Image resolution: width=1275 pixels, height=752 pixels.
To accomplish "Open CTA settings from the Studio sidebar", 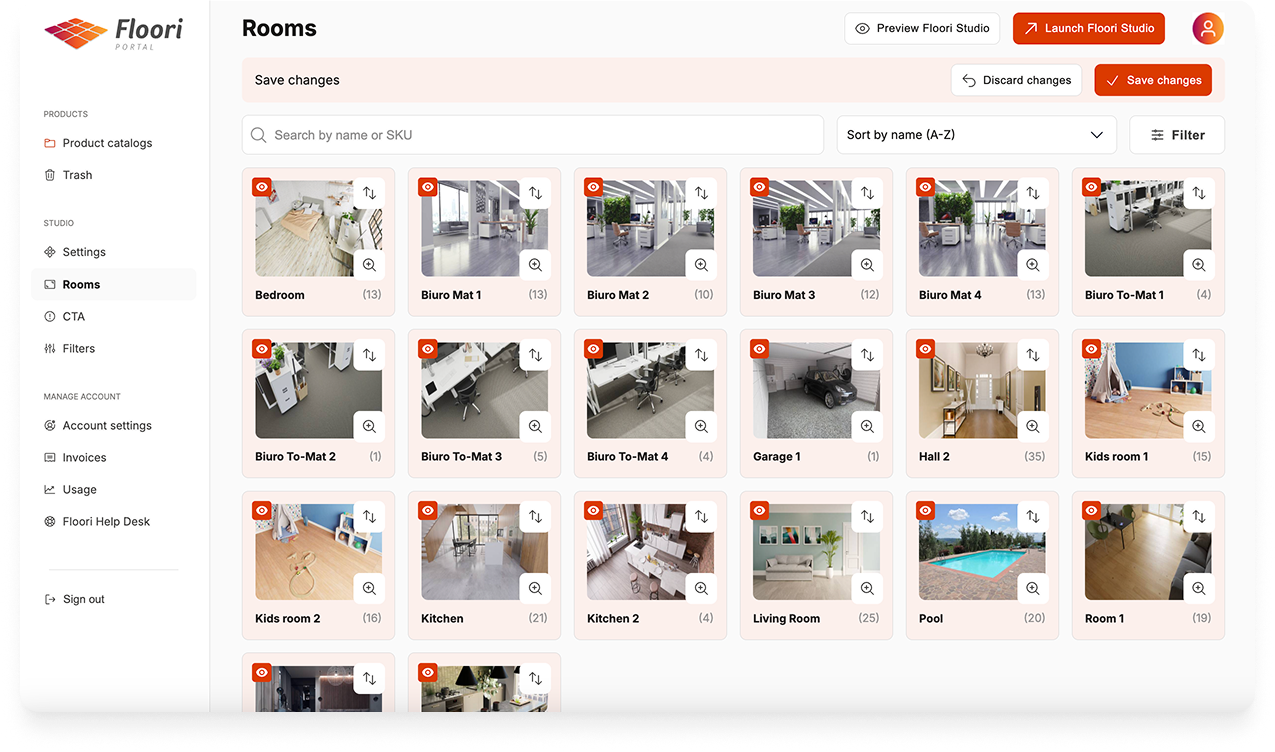I will [73, 316].
